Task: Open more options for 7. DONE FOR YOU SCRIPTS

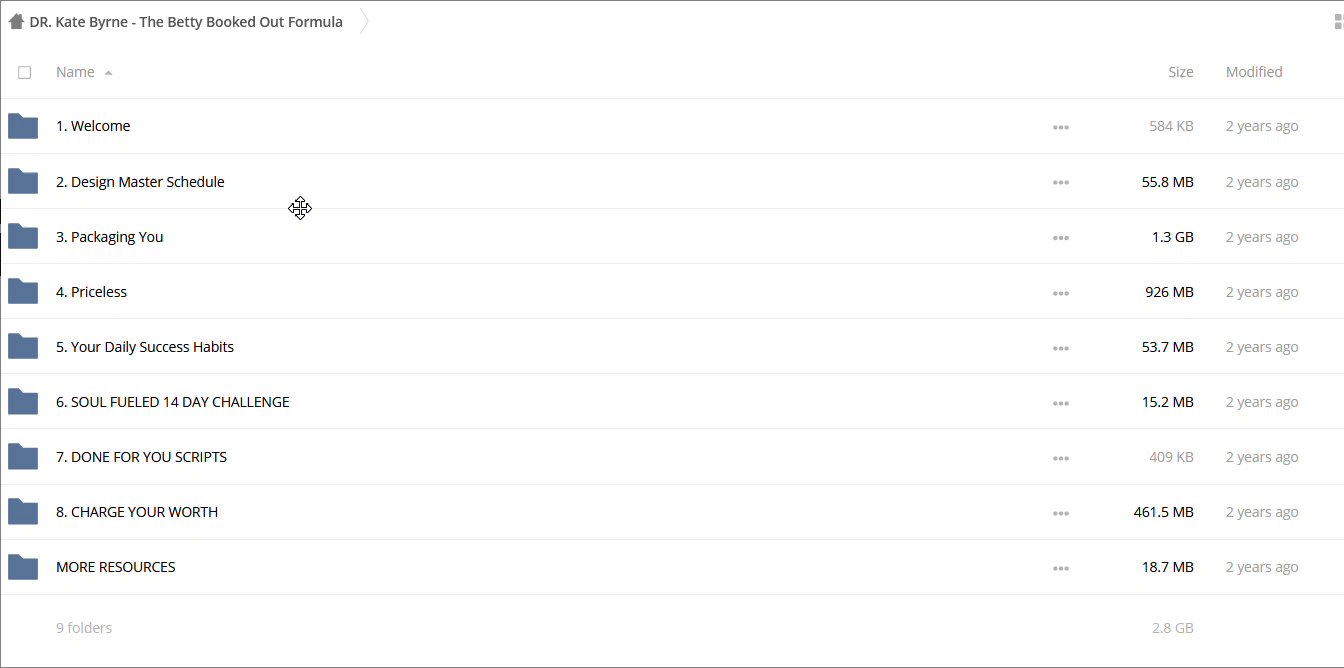Action: click(x=1061, y=458)
